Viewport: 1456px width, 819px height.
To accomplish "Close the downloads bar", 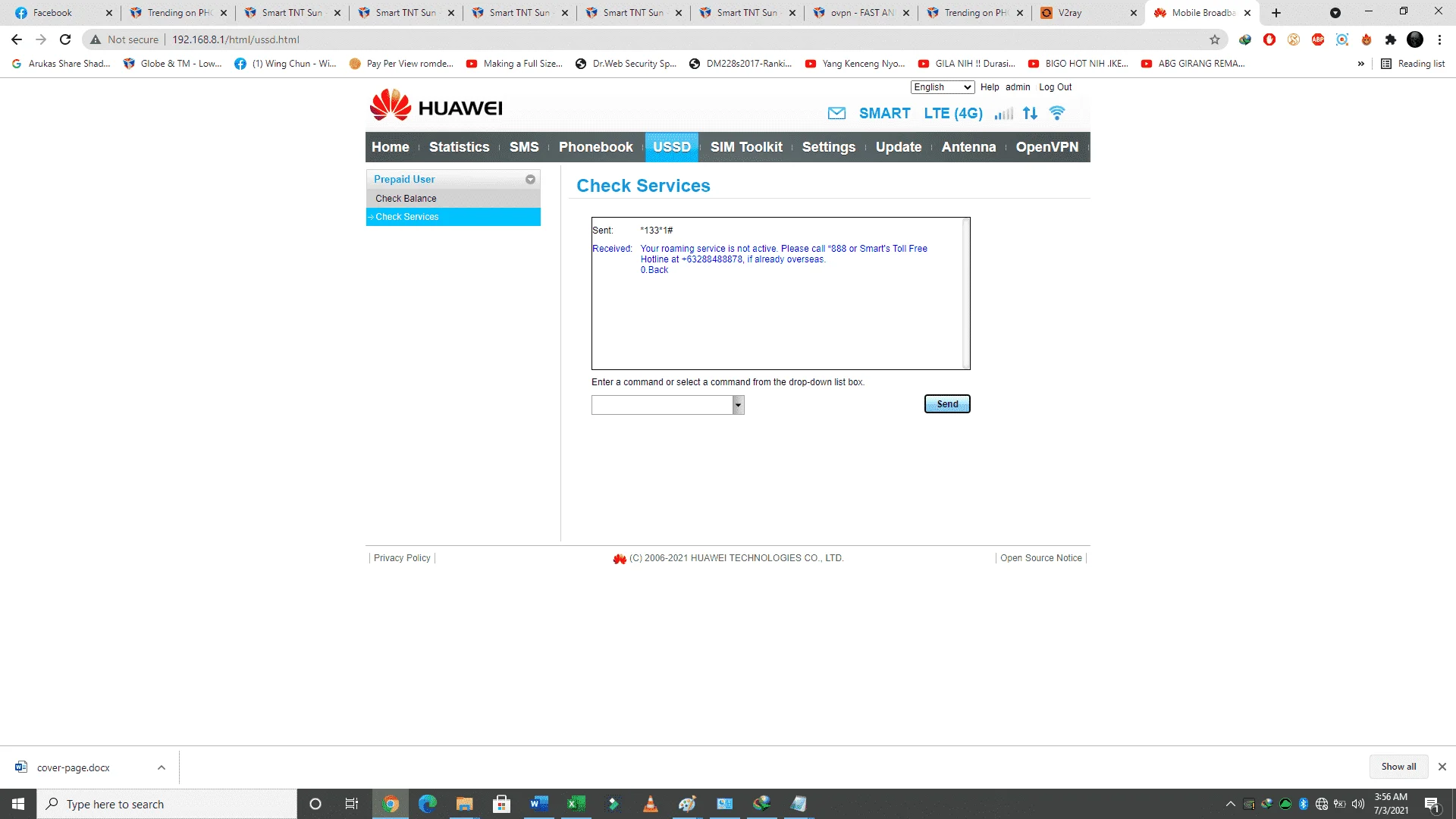I will (1442, 767).
